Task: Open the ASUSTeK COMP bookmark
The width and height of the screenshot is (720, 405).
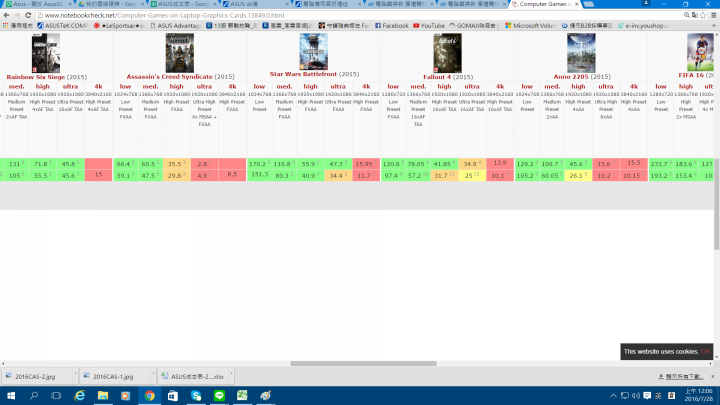Action: (62, 26)
